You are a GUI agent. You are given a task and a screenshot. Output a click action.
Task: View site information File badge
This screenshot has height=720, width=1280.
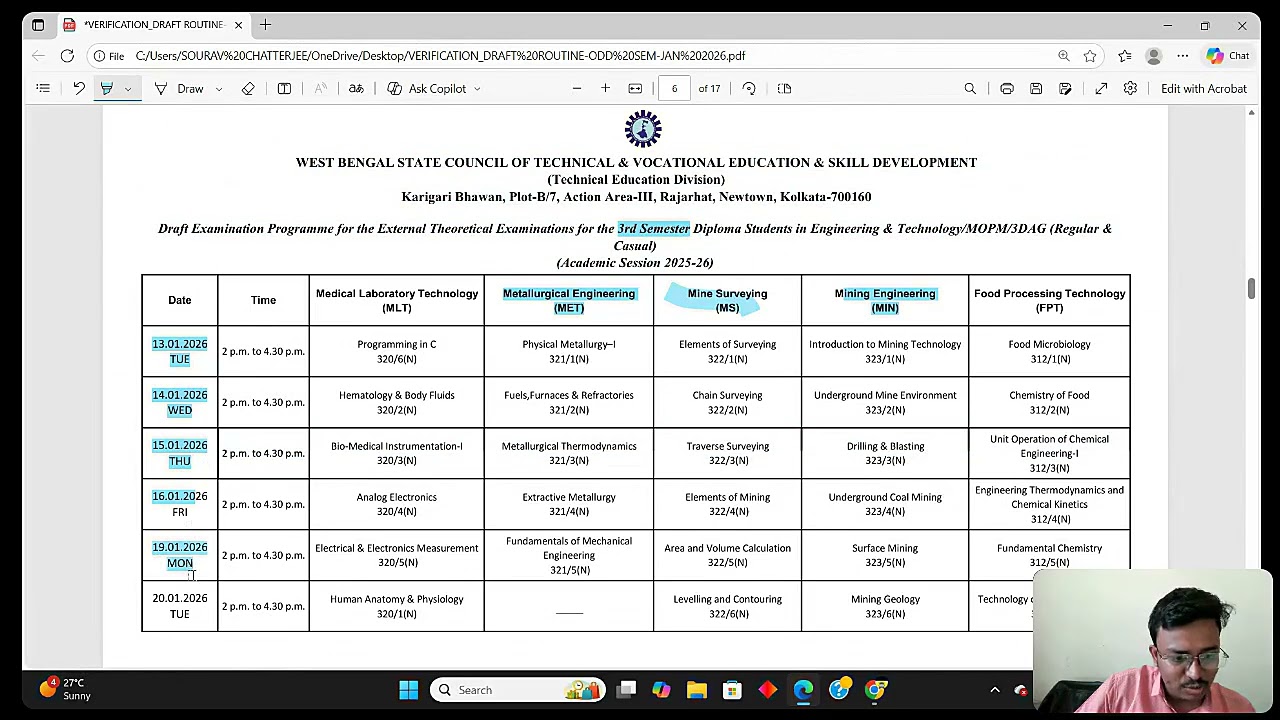109,56
